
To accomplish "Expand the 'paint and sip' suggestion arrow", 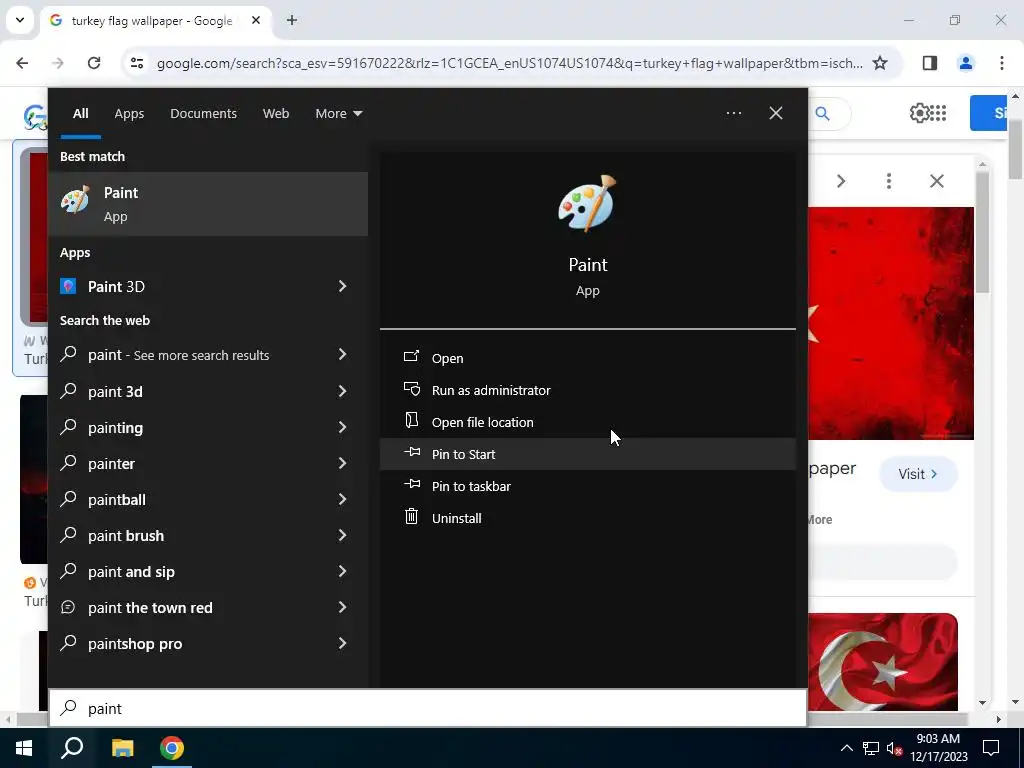I will (x=342, y=571).
